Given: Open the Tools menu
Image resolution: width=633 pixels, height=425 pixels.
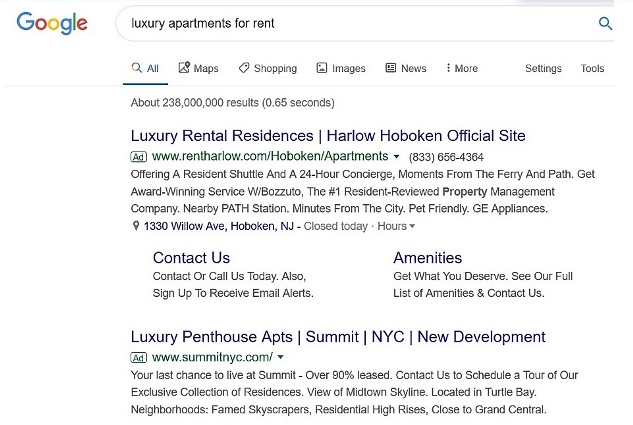Looking at the screenshot, I should point(592,68).
